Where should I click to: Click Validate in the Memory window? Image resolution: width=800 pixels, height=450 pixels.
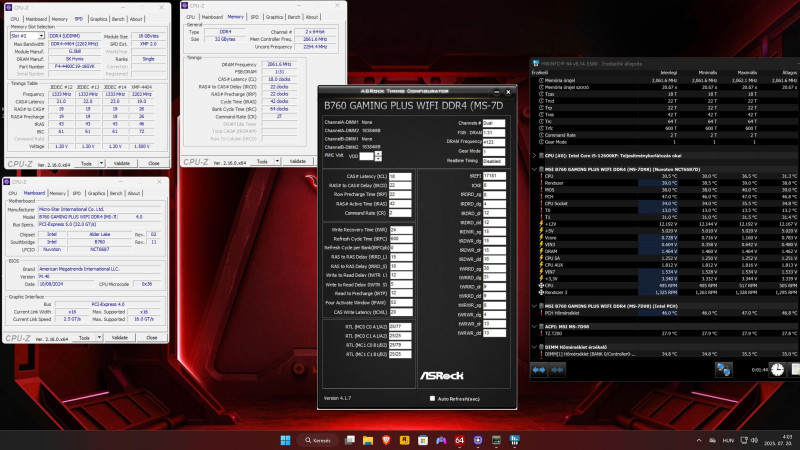(297, 161)
